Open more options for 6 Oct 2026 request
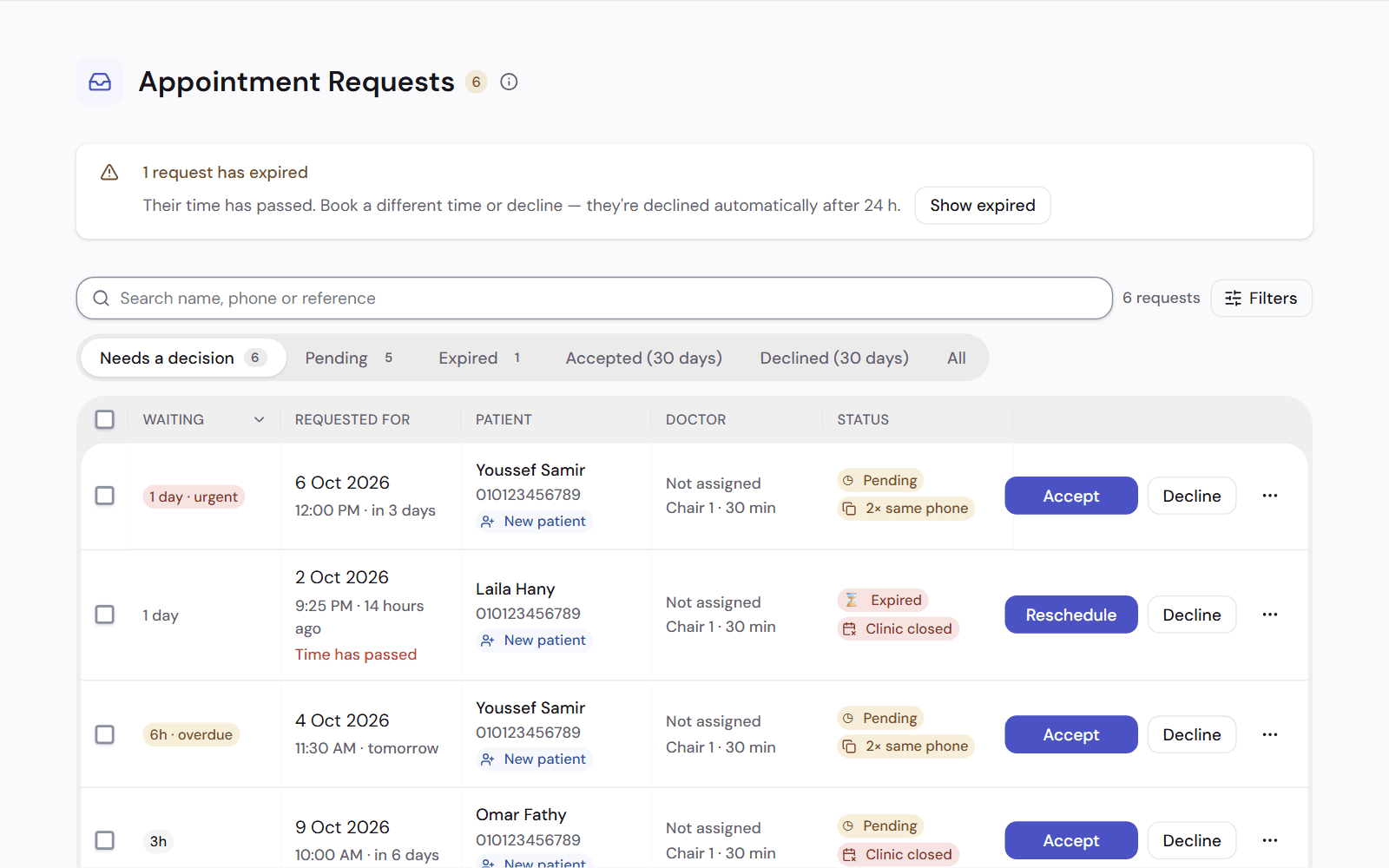The height and width of the screenshot is (868, 1389). point(1270,496)
